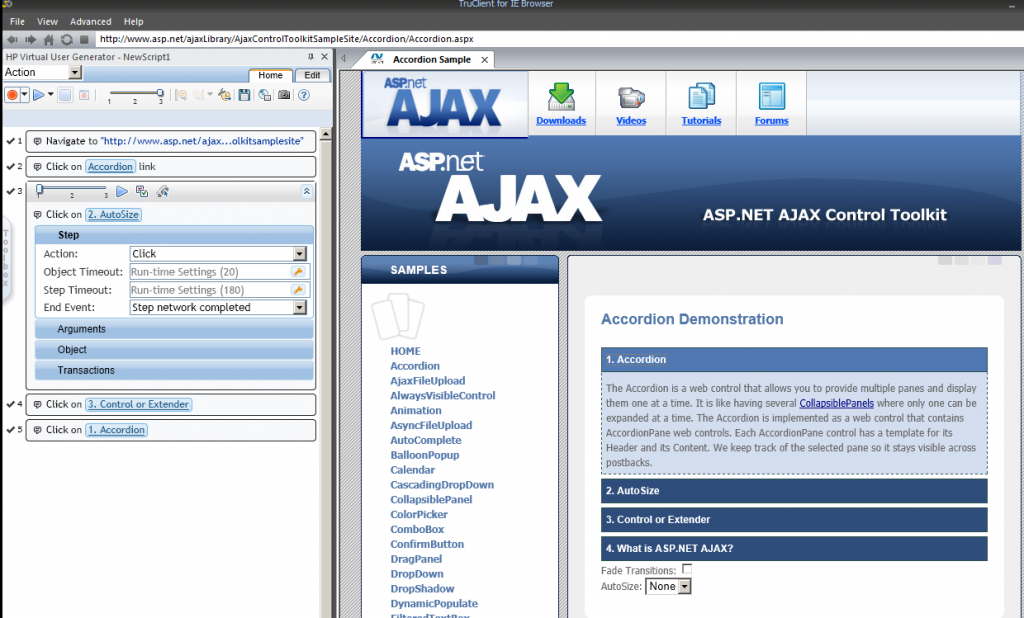Reload the page with the refresh icon
Viewport: 1024px width, 618px height.
point(67,39)
